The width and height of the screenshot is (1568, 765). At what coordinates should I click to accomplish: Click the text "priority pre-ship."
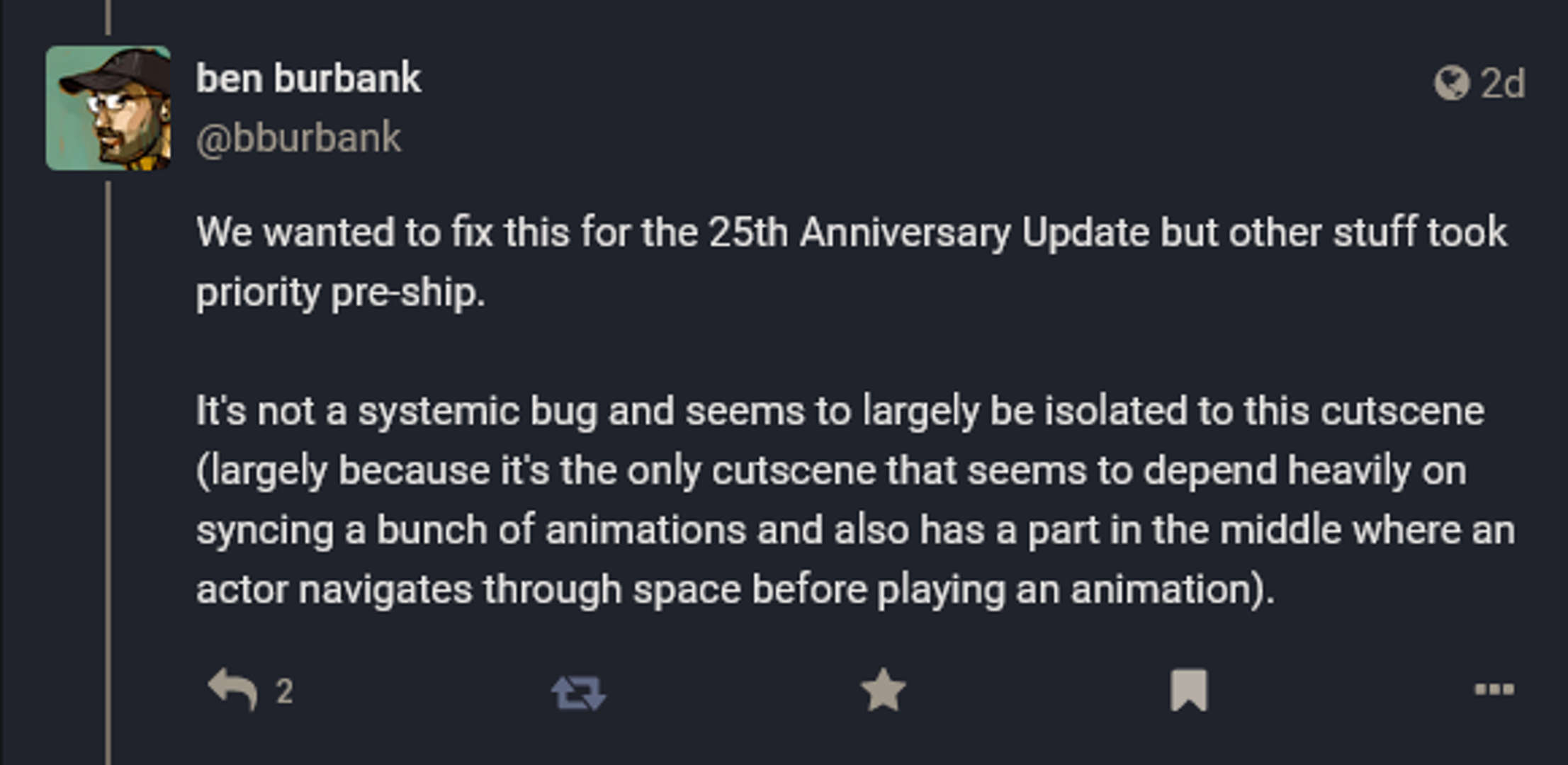(340, 293)
